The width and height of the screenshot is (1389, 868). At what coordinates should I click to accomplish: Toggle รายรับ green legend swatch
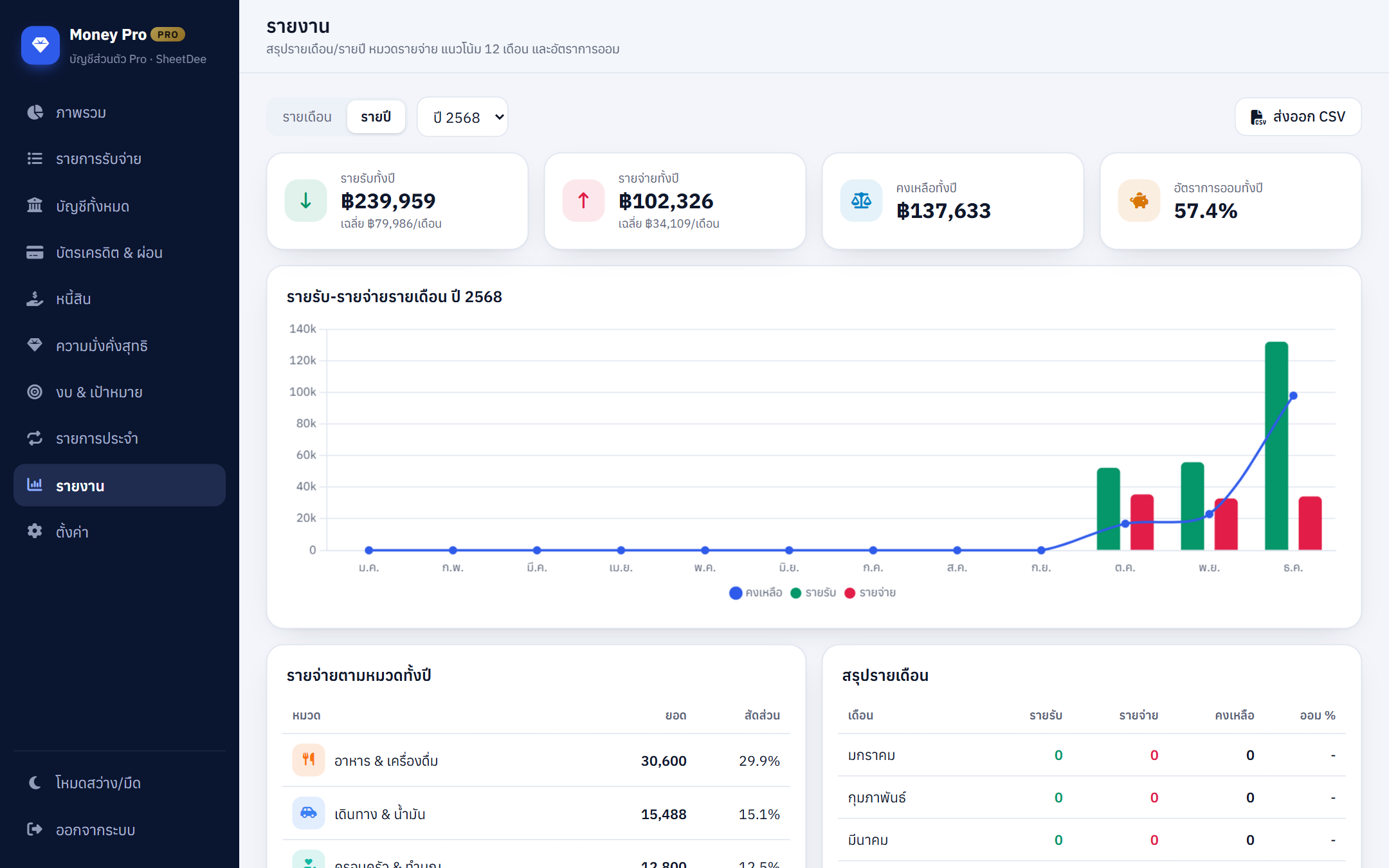(795, 593)
